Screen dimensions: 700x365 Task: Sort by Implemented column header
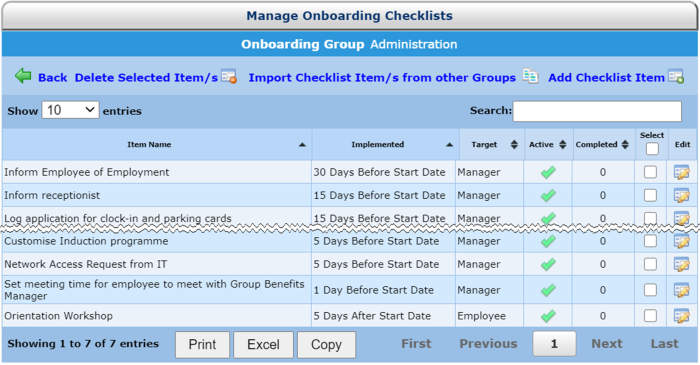(386, 145)
